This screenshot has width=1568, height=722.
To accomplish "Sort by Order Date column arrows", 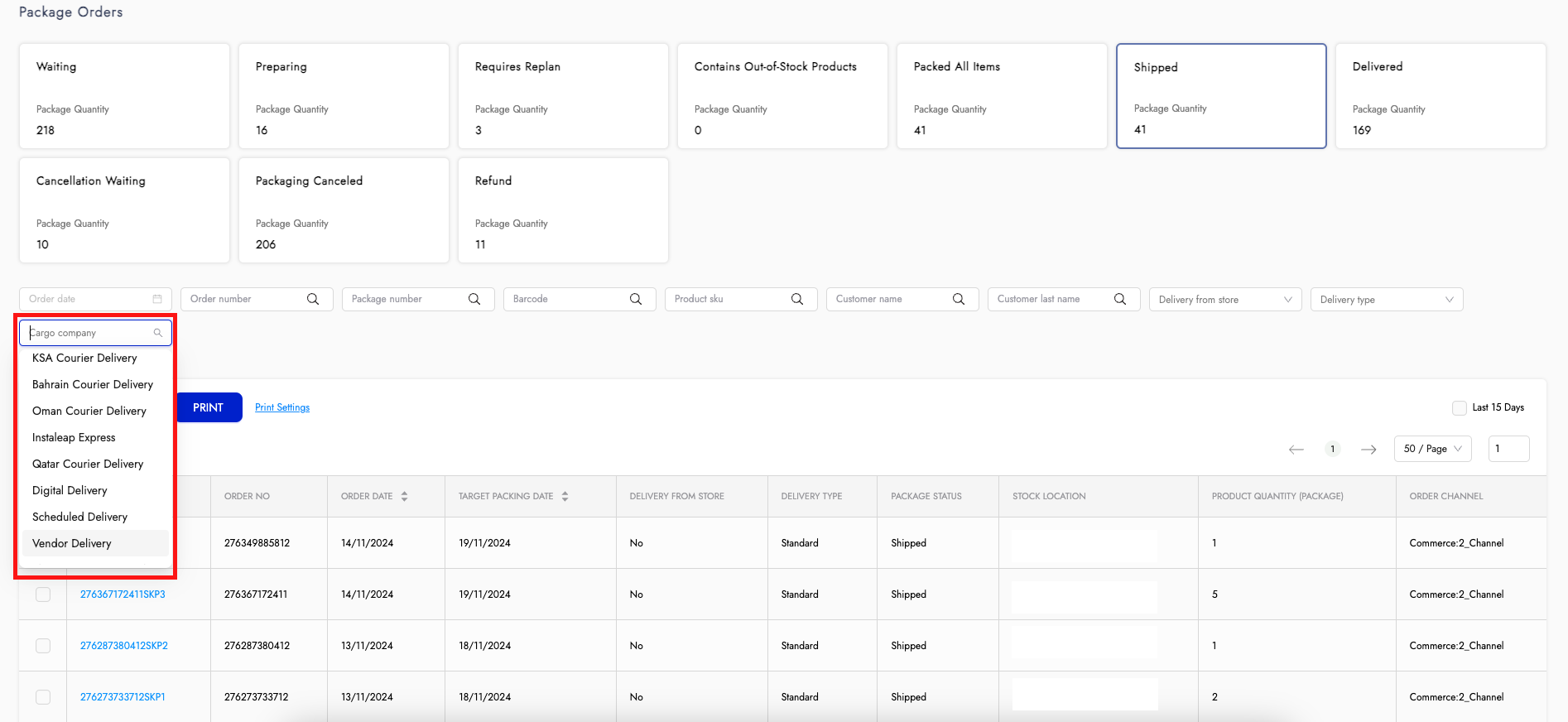I will tap(404, 496).
